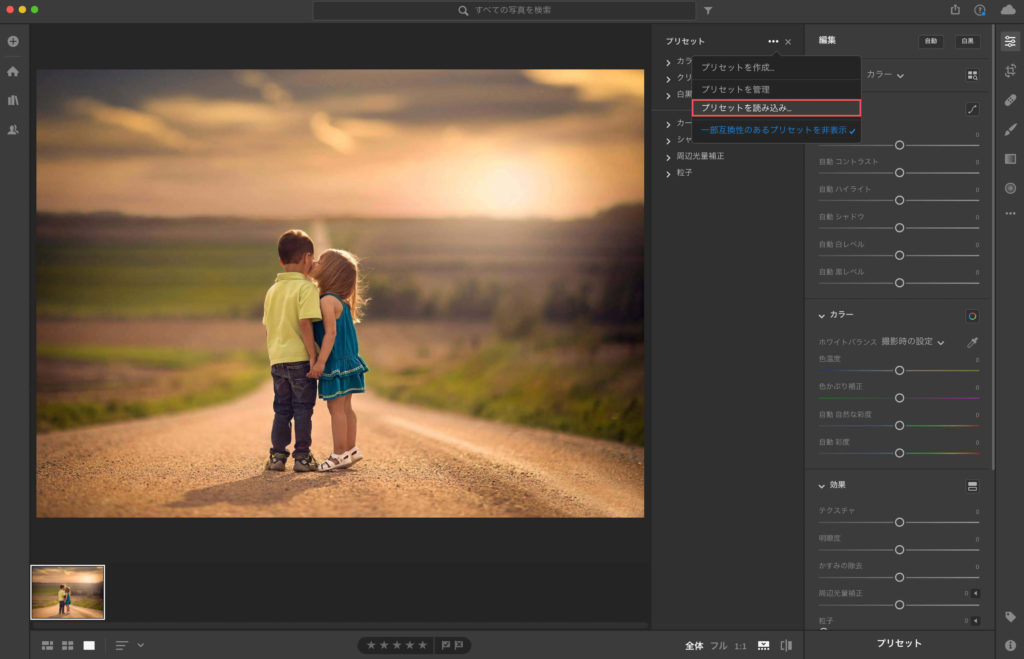Expand the 周辺光量補正 preset group
The image size is (1024, 659).
[668, 157]
